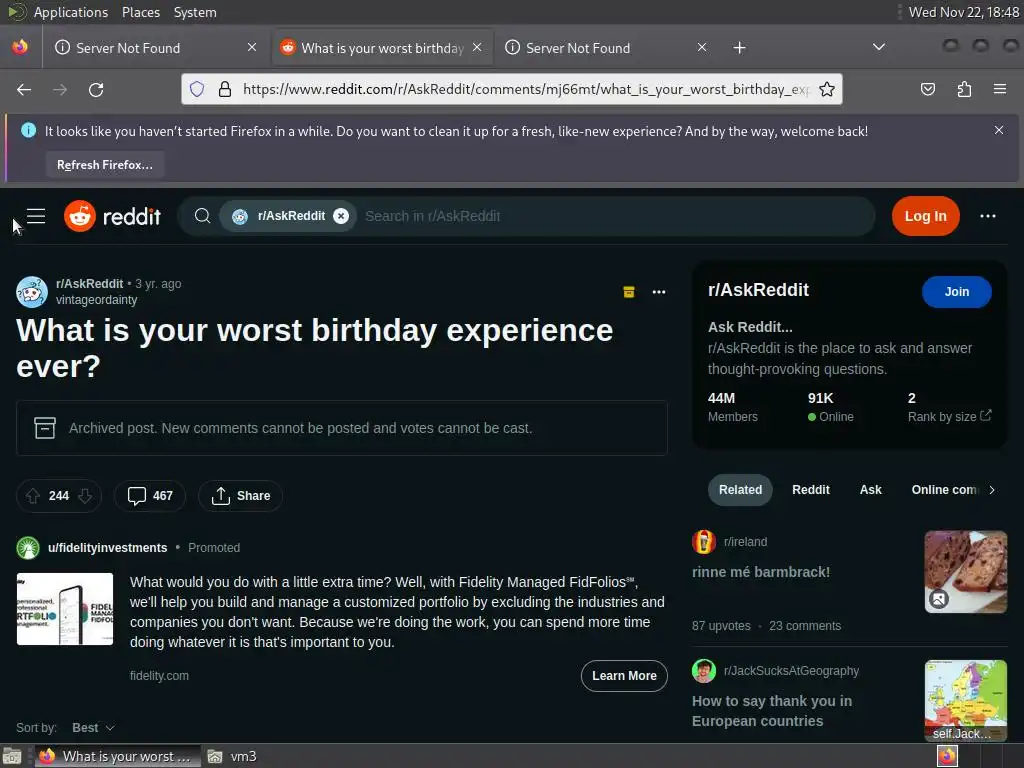Open the System menu
1024x768 pixels.
[x=195, y=12]
